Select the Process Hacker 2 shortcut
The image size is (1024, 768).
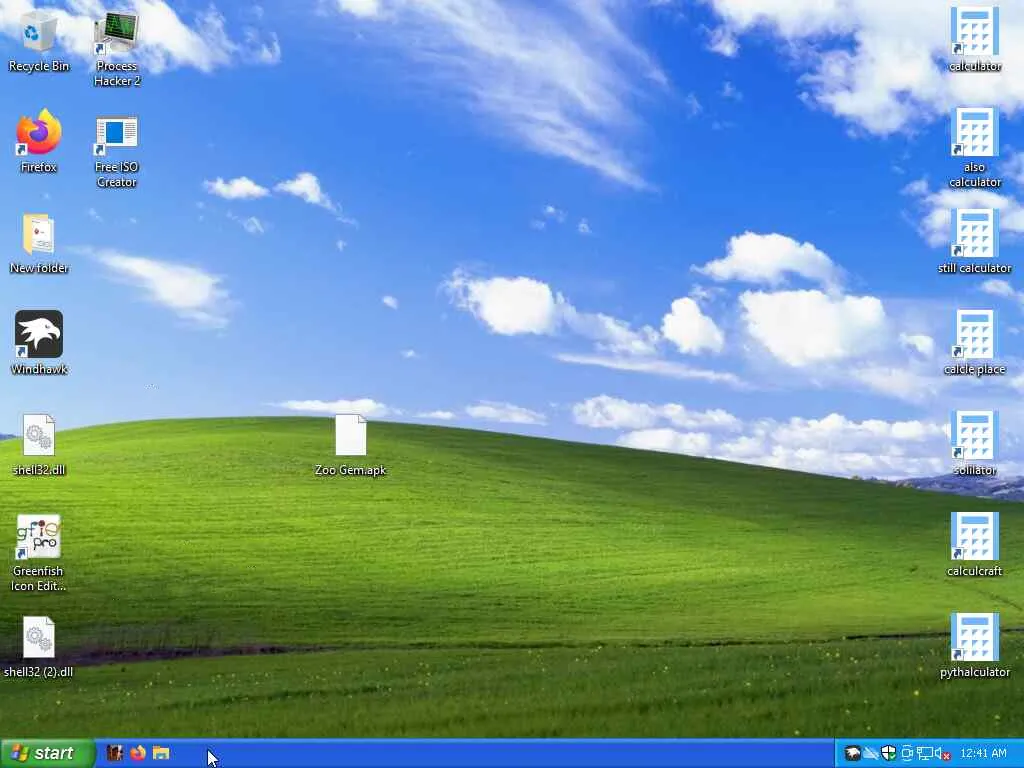point(116,48)
